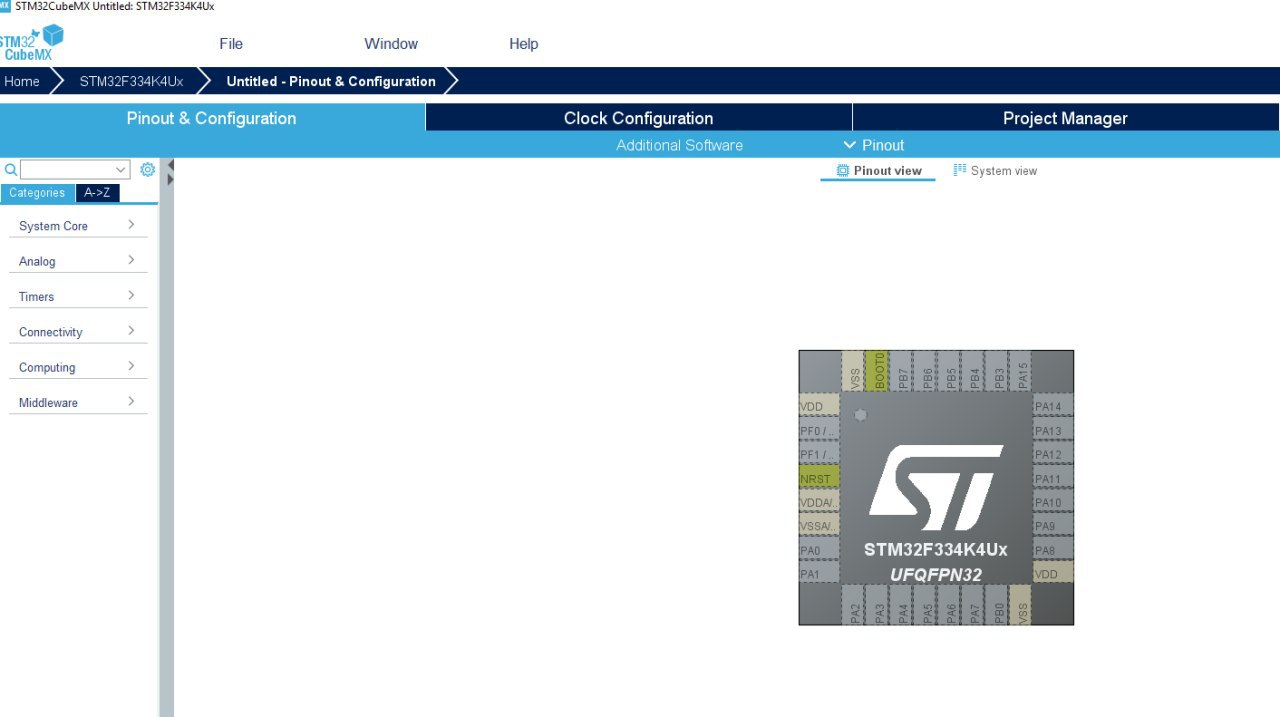
Task: Expand the Timers category
Action: (78, 296)
